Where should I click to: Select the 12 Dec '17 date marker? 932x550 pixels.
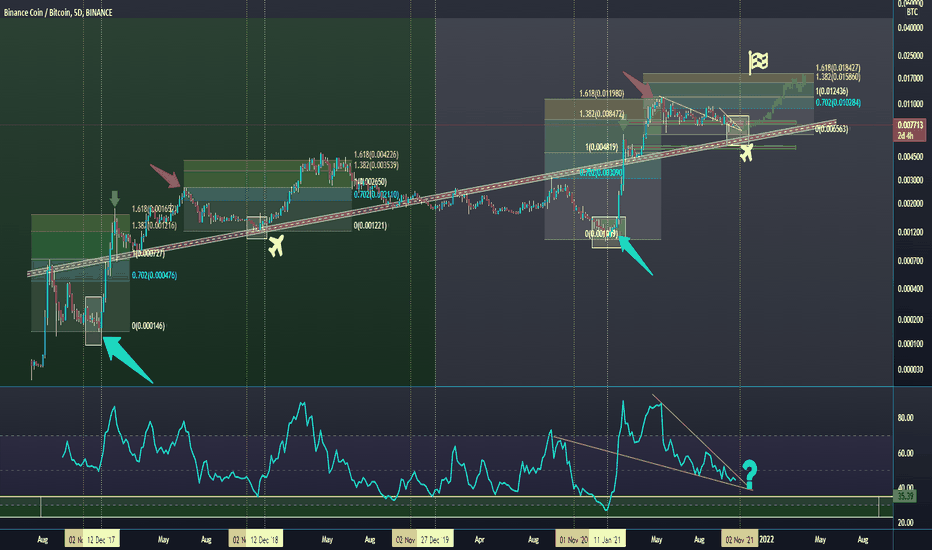[x=100, y=539]
